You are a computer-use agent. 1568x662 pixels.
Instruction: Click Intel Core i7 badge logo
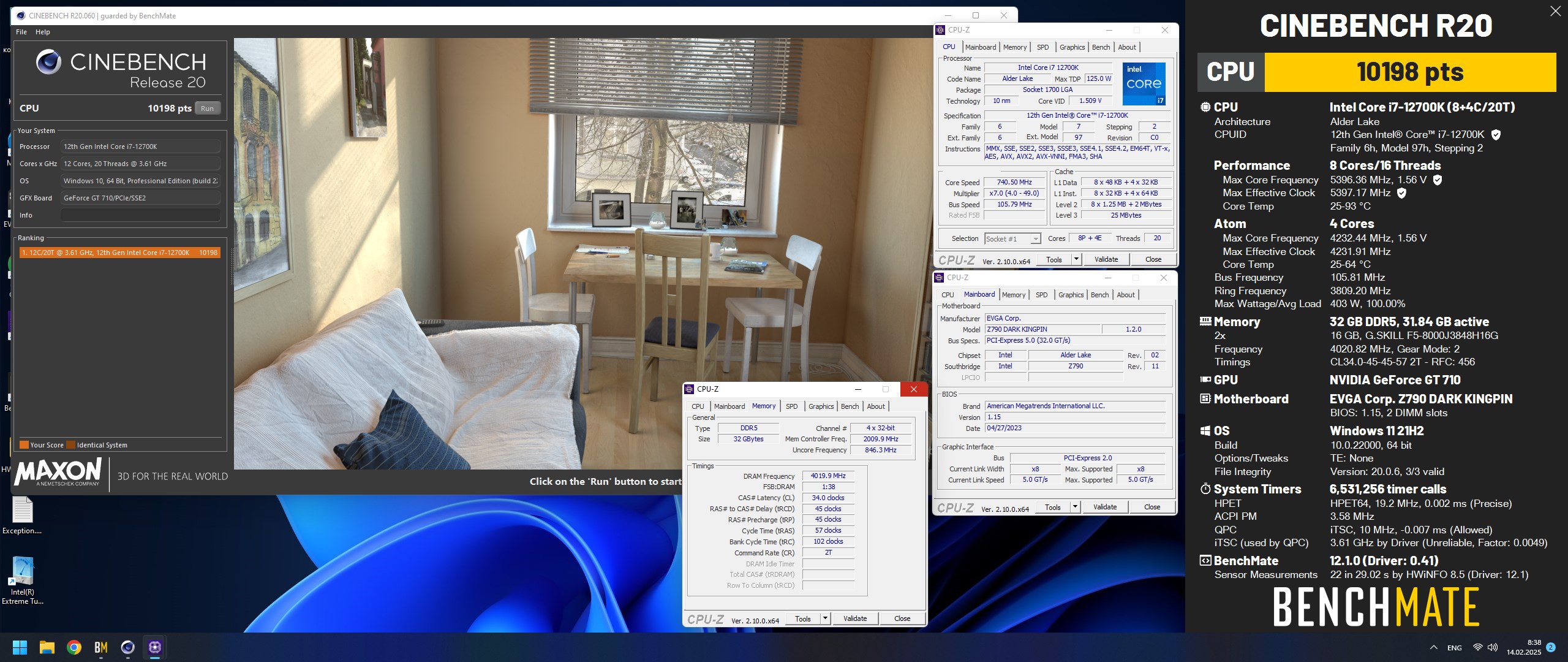(x=1144, y=83)
